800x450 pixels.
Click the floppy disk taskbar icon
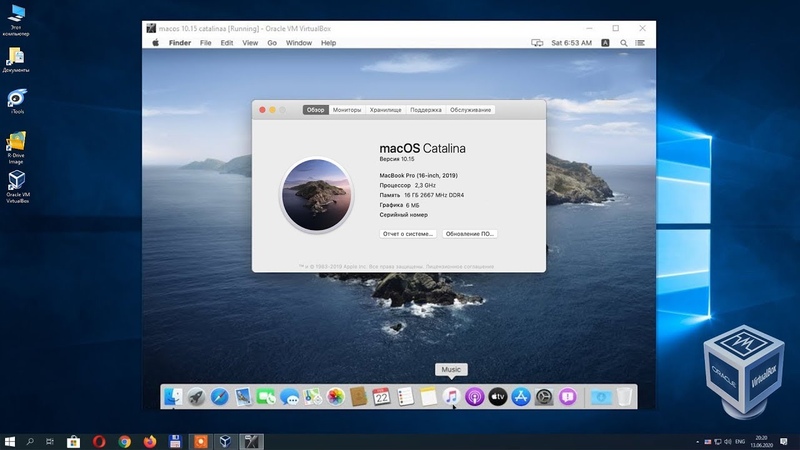(x=175, y=441)
